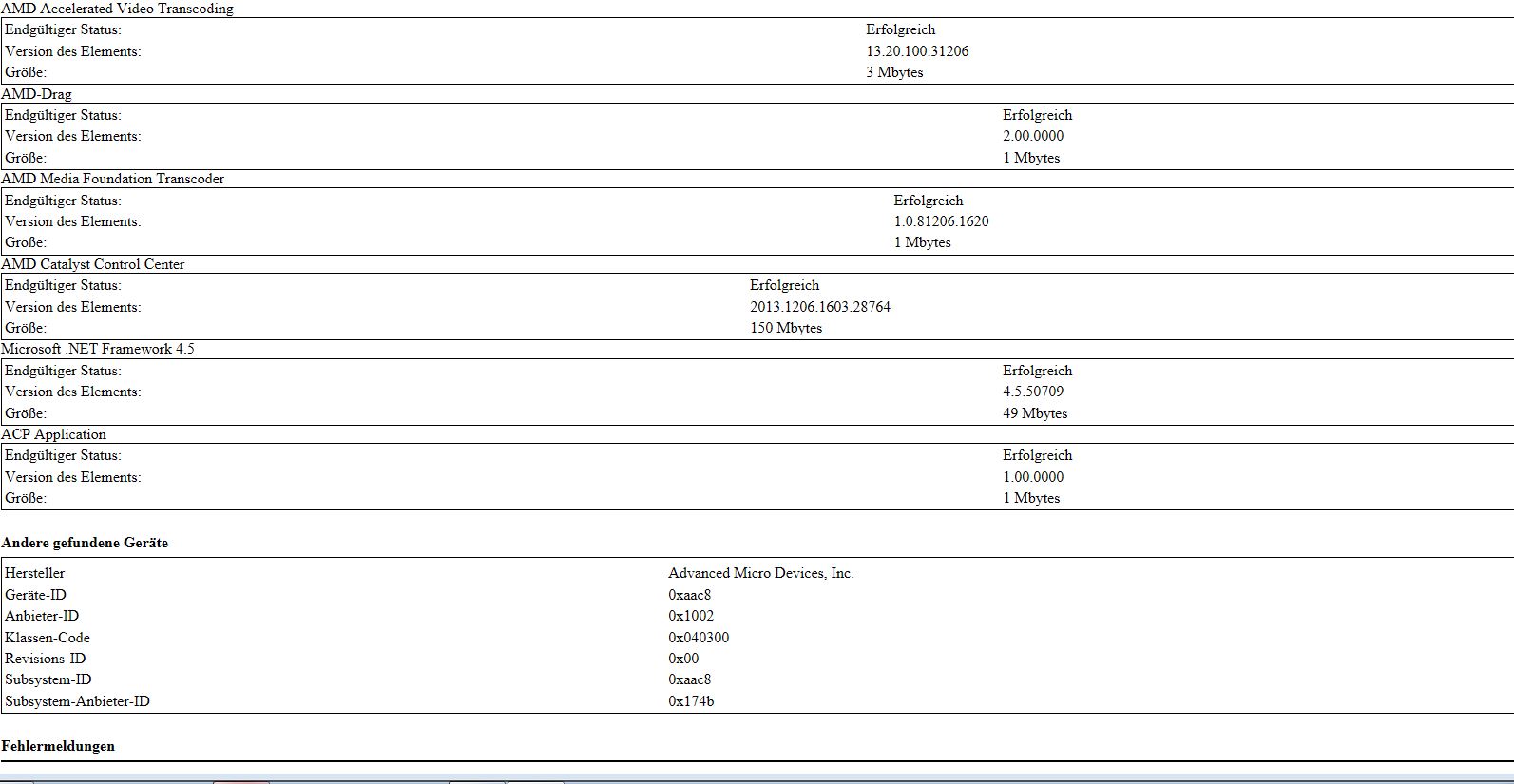Viewport: 1514px width, 784px height.
Task: Select version value 1.0.81206.1620
Action: [x=941, y=221]
